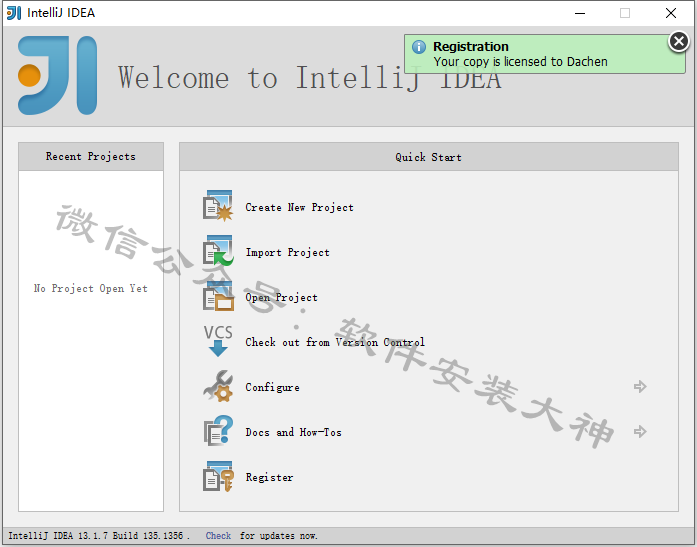The width and height of the screenshot is (697, 547).
Task: Click the Open Project folder icon
Action: coord(218,296)
